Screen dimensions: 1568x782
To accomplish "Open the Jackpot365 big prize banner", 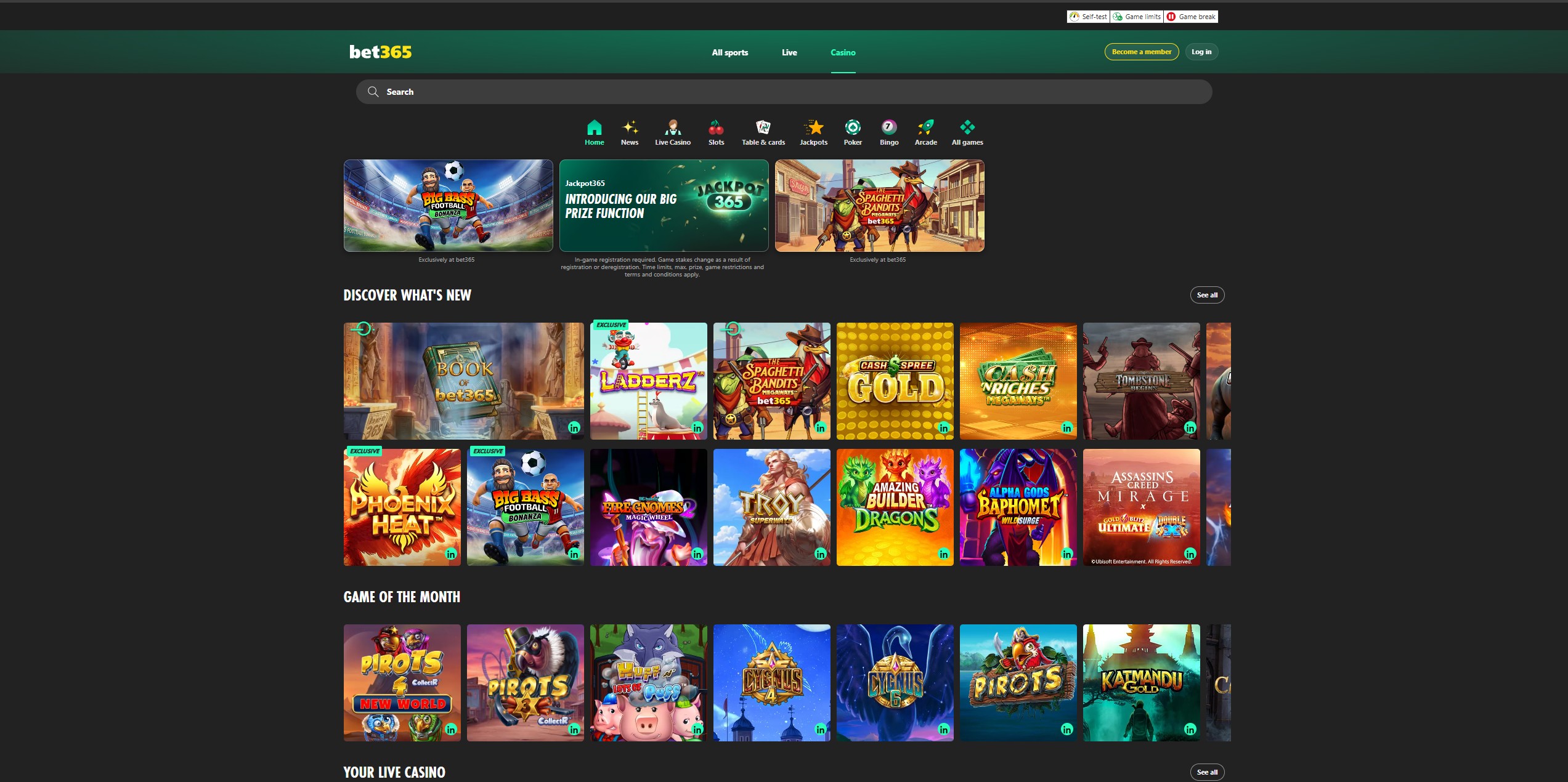I will [664, 206].
